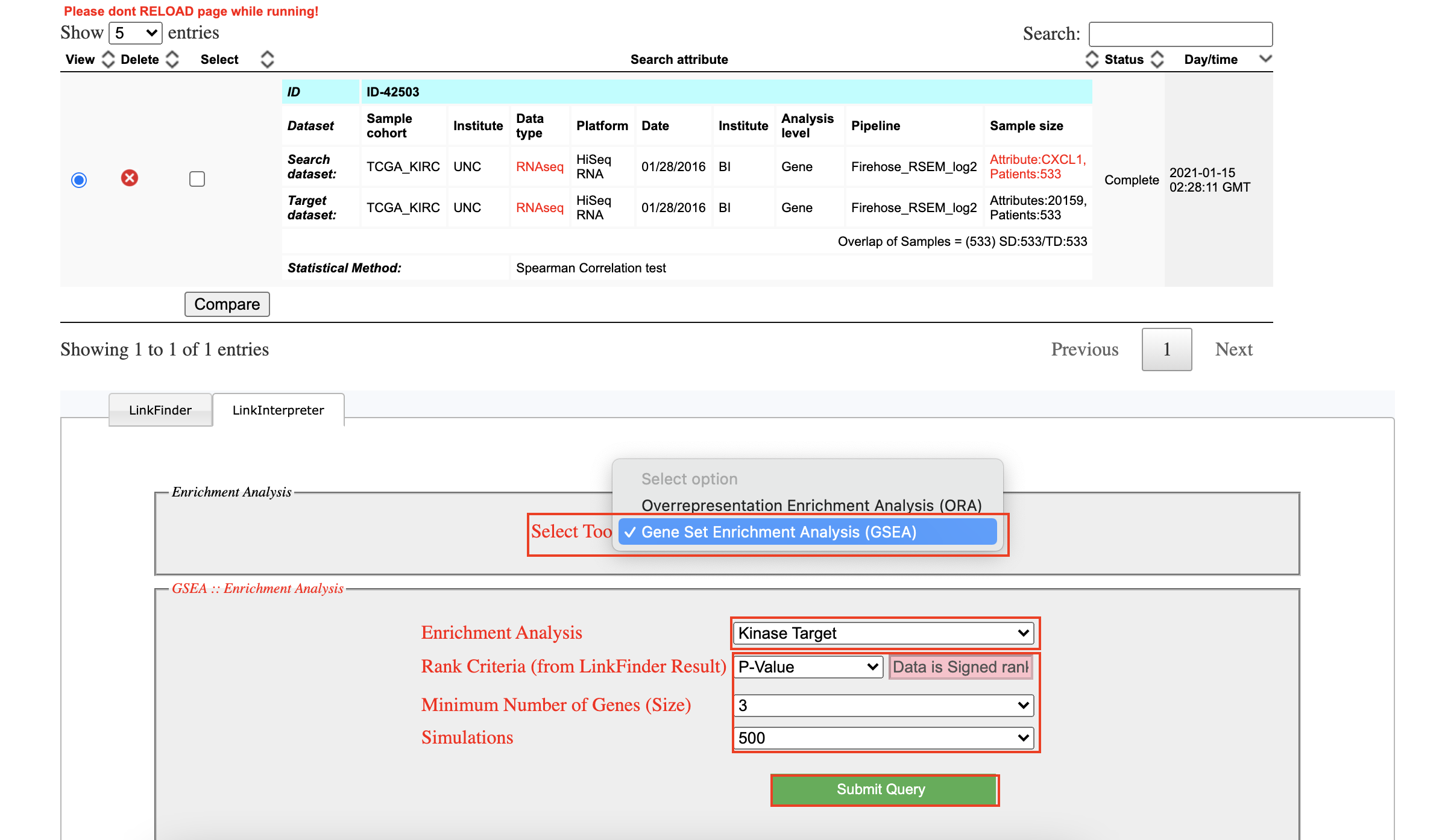Click into the Search input field
The height and width of the screenshot is (840, 1442).
click(x=1180, y=34)
